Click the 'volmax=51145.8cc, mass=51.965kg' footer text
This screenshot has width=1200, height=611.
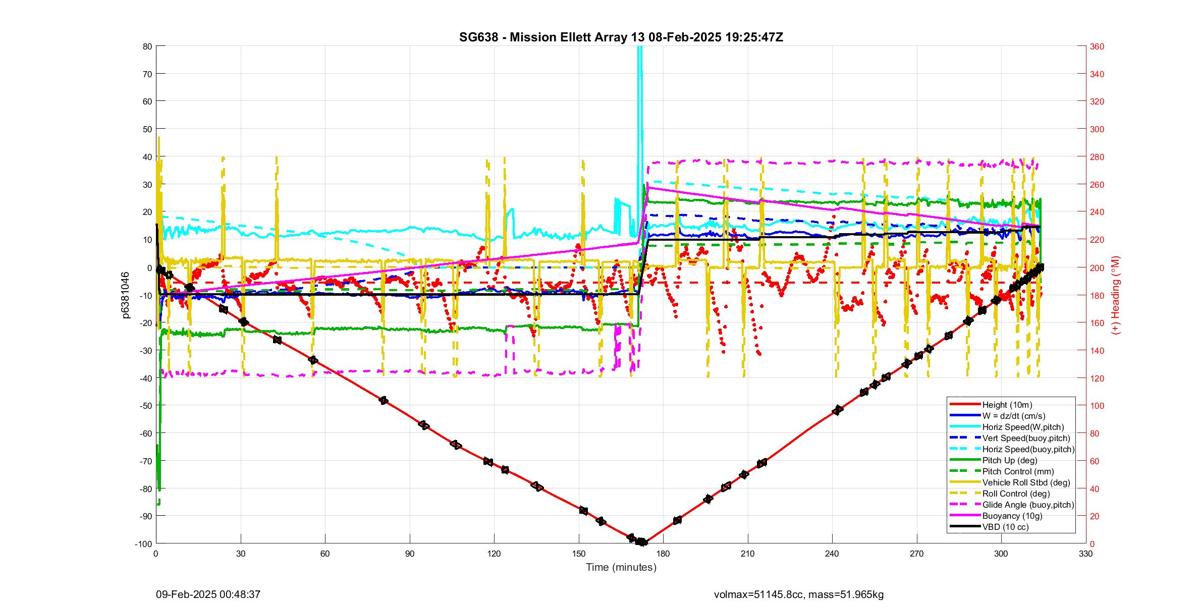pos(799,594)
